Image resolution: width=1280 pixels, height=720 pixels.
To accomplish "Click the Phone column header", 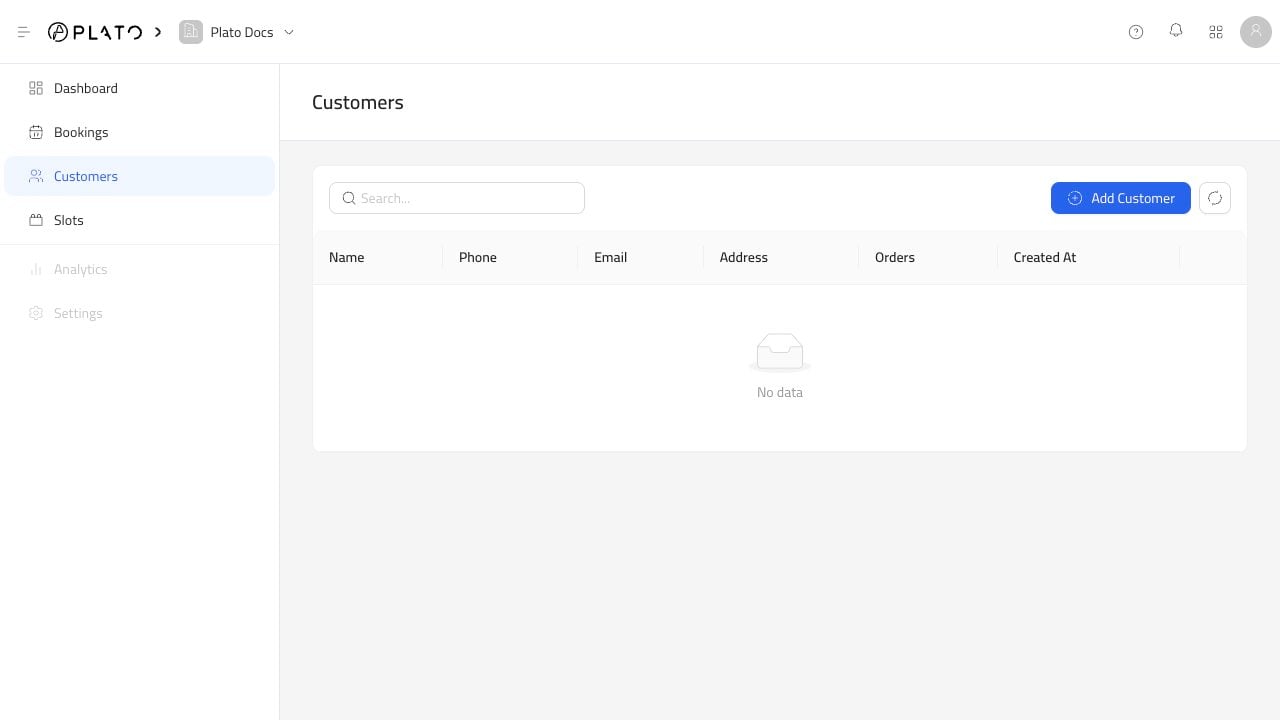I will pos(510,257).
